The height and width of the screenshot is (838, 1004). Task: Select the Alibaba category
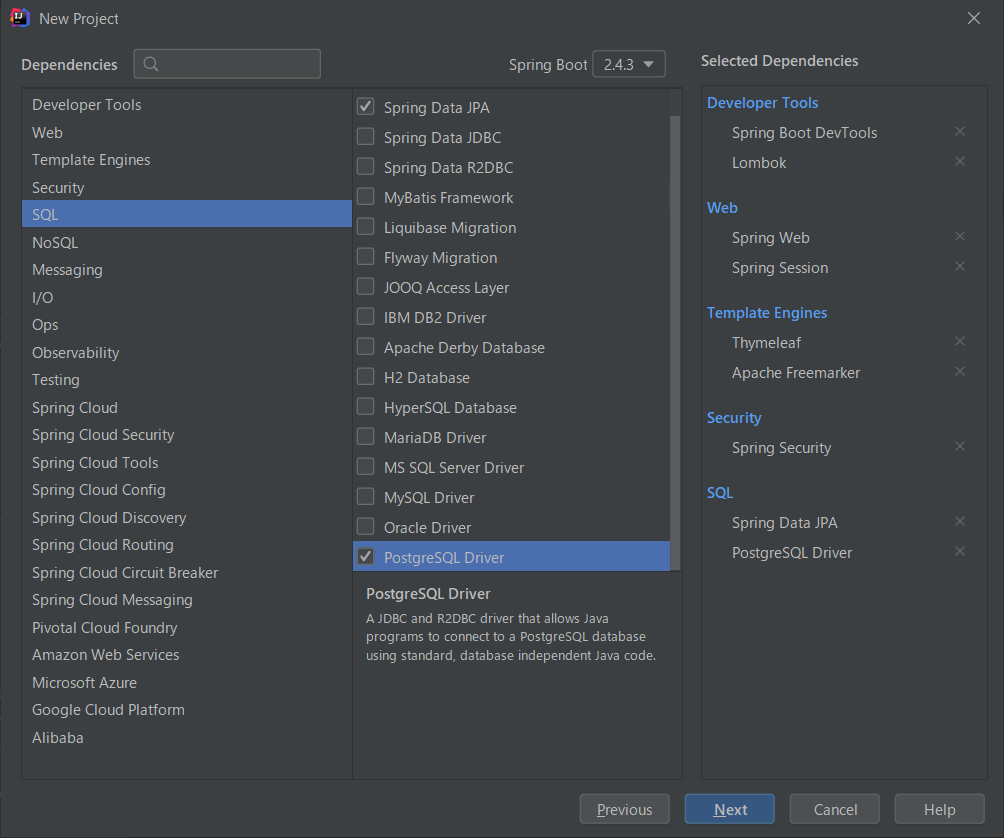click(x=187, y=738)
